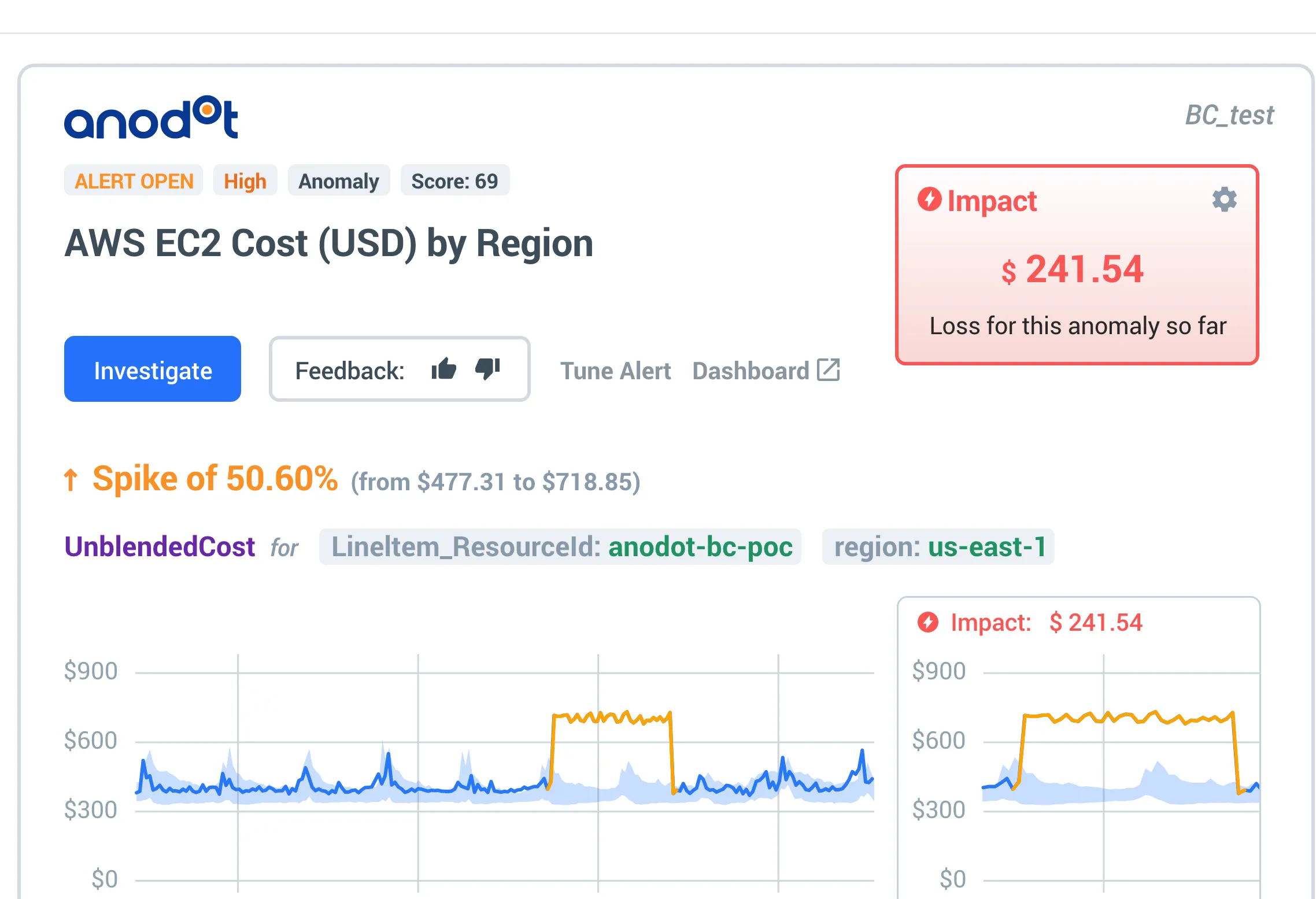Click the orange anomaly plateau in main chart
The width and height of the screenshot is (1316, 899).
612,718
